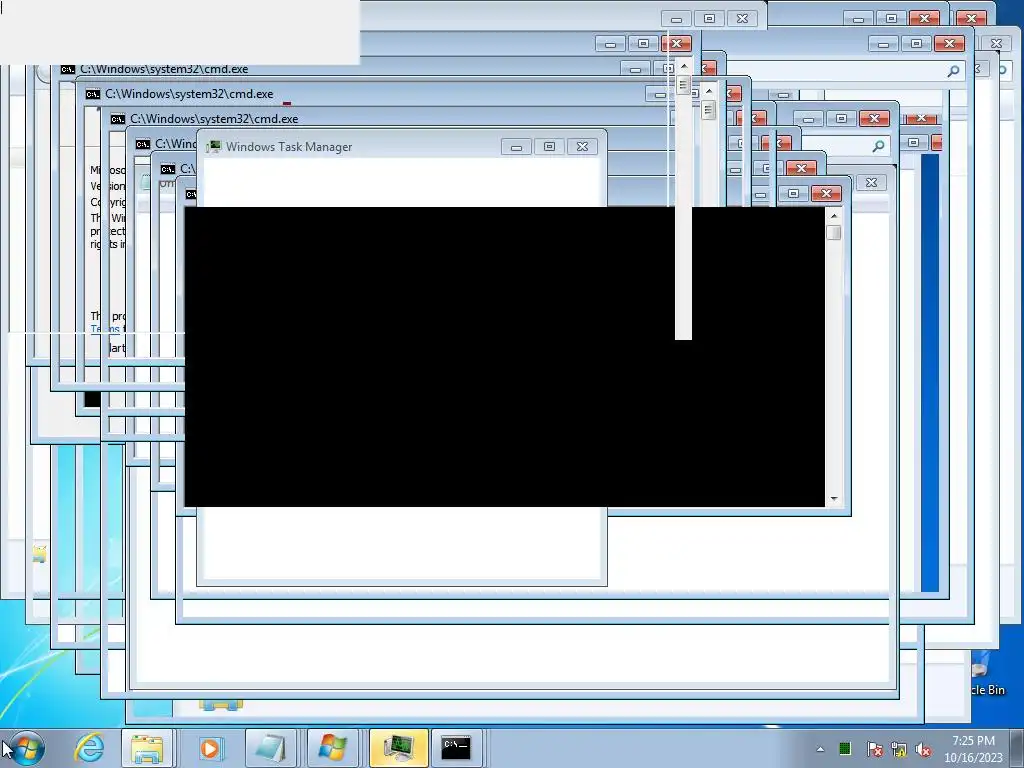Image resolution: width=1024 pixels, height=768 pixels.
Task: Close the frontmost black command prompt window
Action: pos(826,193)
